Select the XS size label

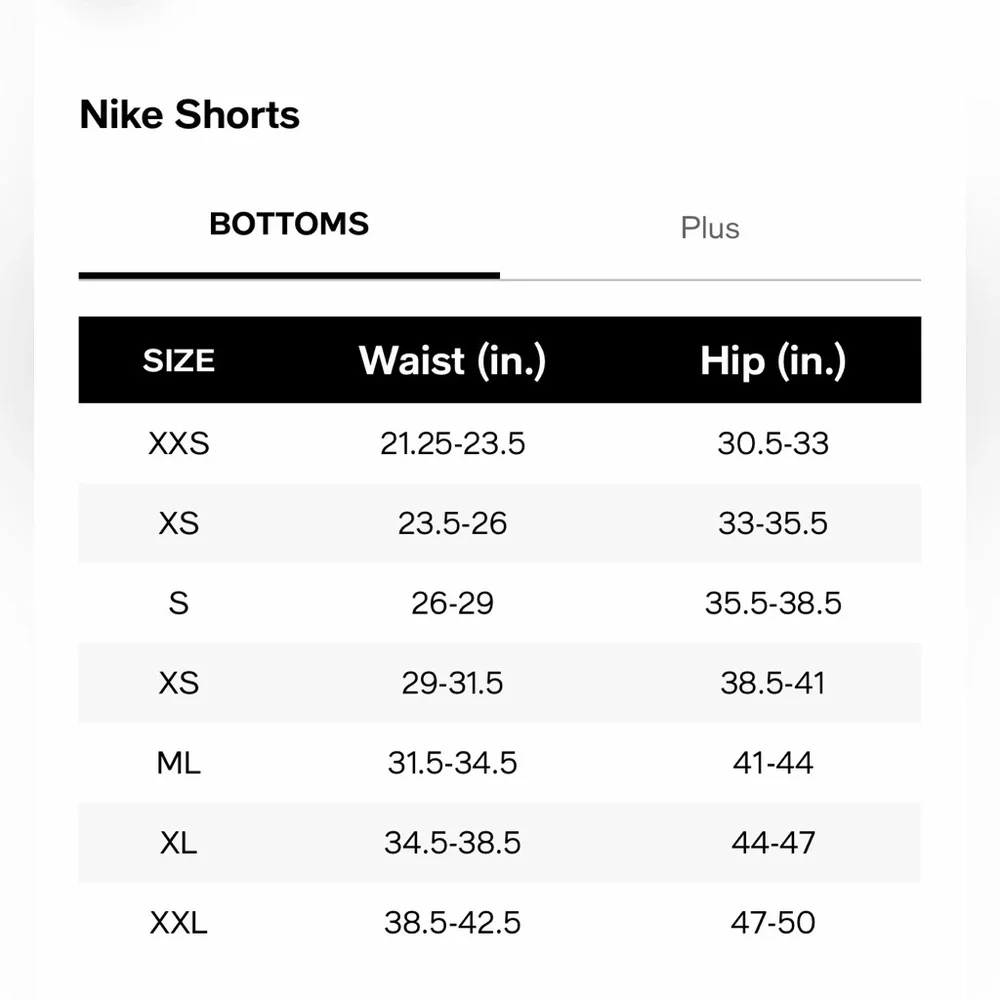(x=178, y=523)
